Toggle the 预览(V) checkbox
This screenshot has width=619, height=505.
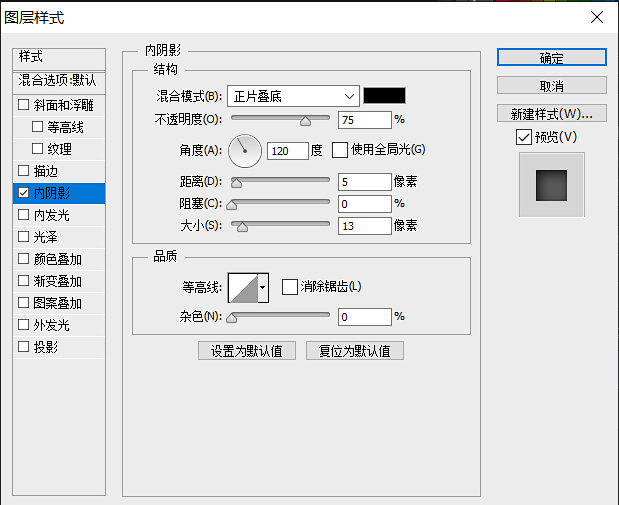(x=523, y=137)
